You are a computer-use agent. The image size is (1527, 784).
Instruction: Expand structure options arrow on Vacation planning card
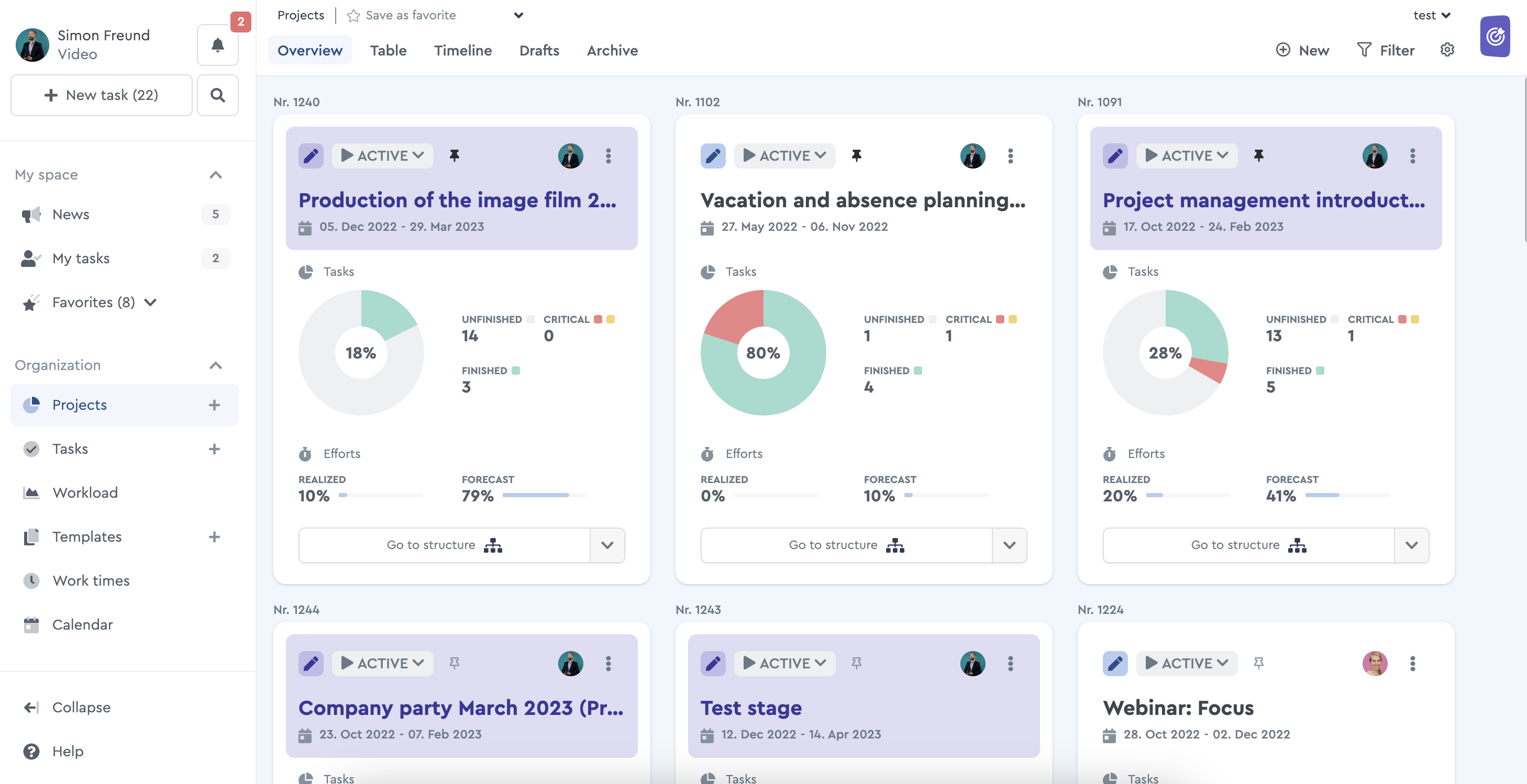(1009, 545)
